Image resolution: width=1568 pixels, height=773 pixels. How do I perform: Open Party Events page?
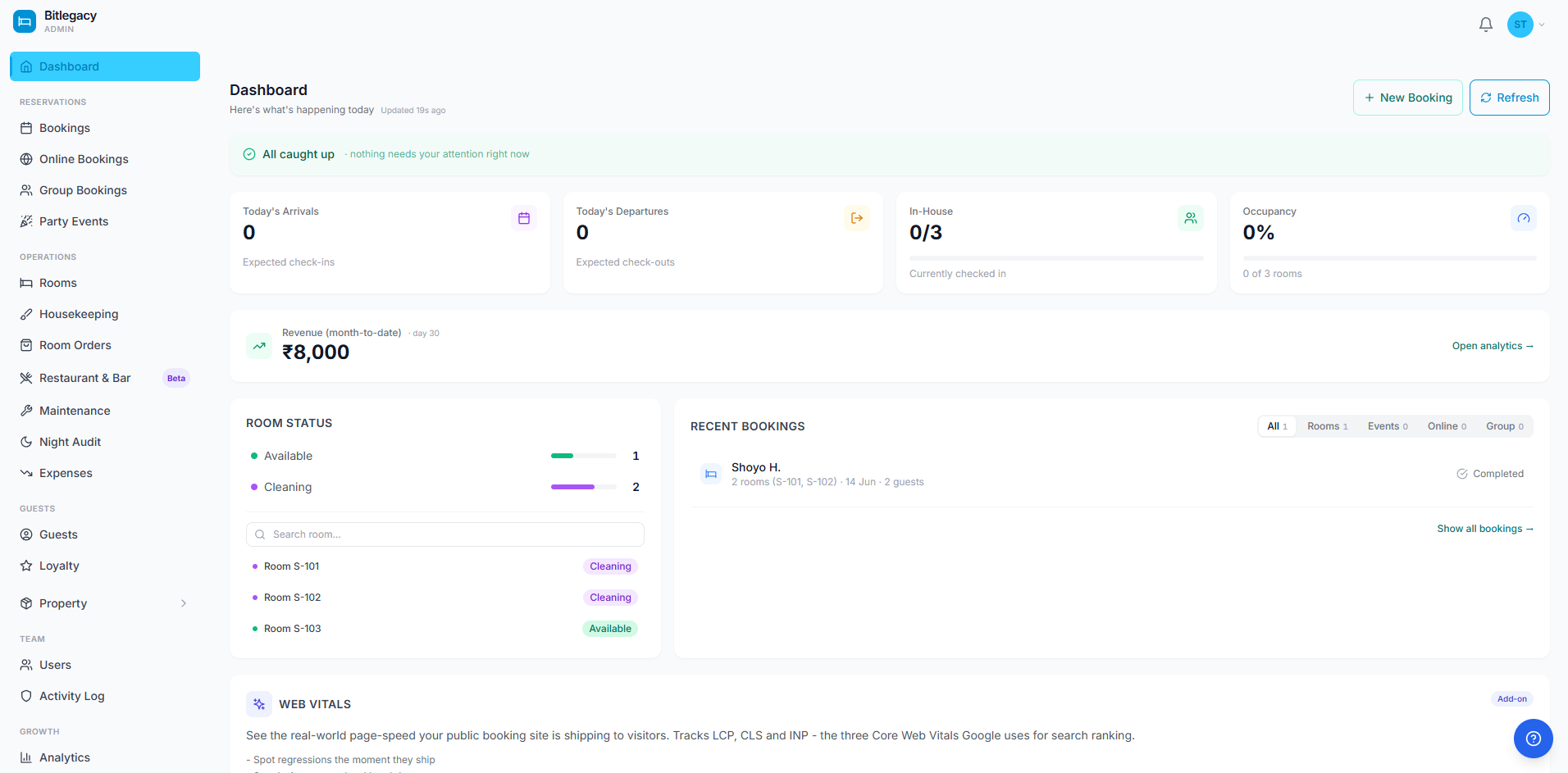105,221
